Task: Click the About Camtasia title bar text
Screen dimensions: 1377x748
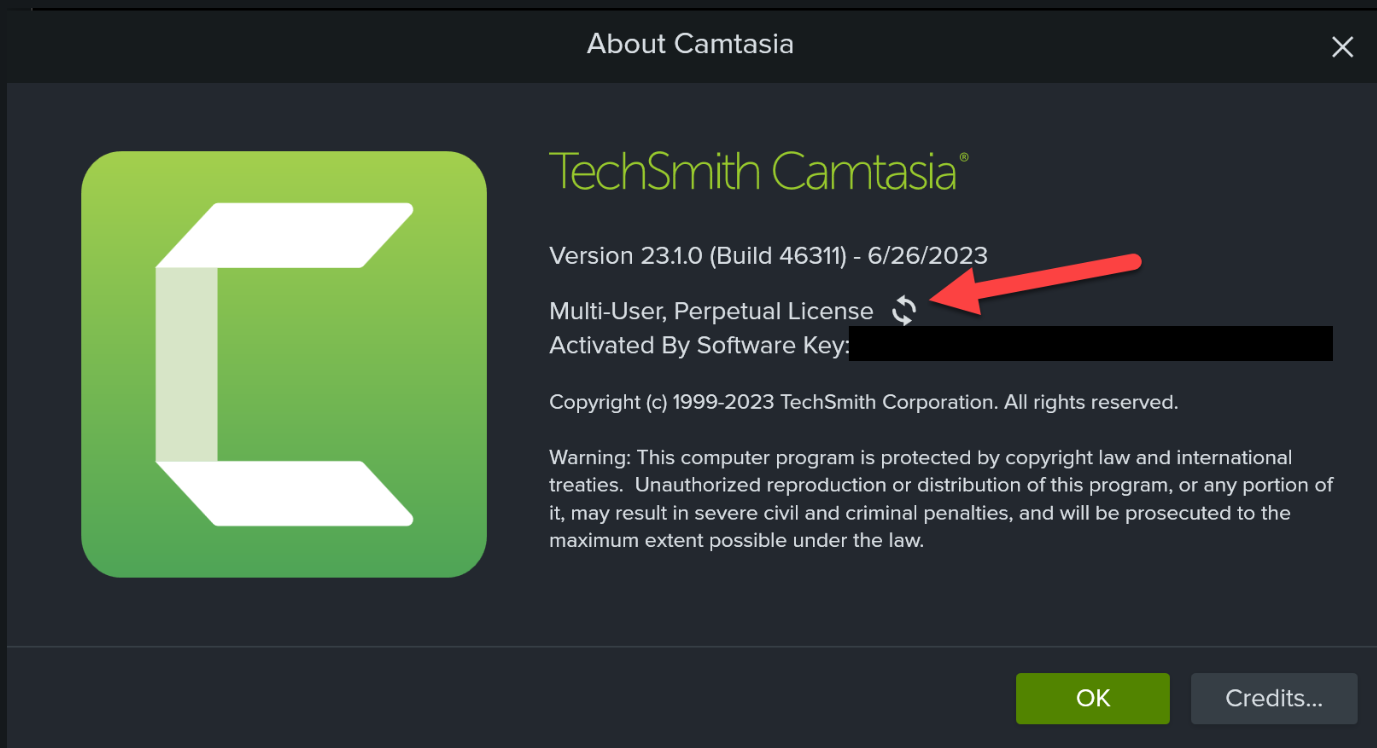Action: (690, 44)
